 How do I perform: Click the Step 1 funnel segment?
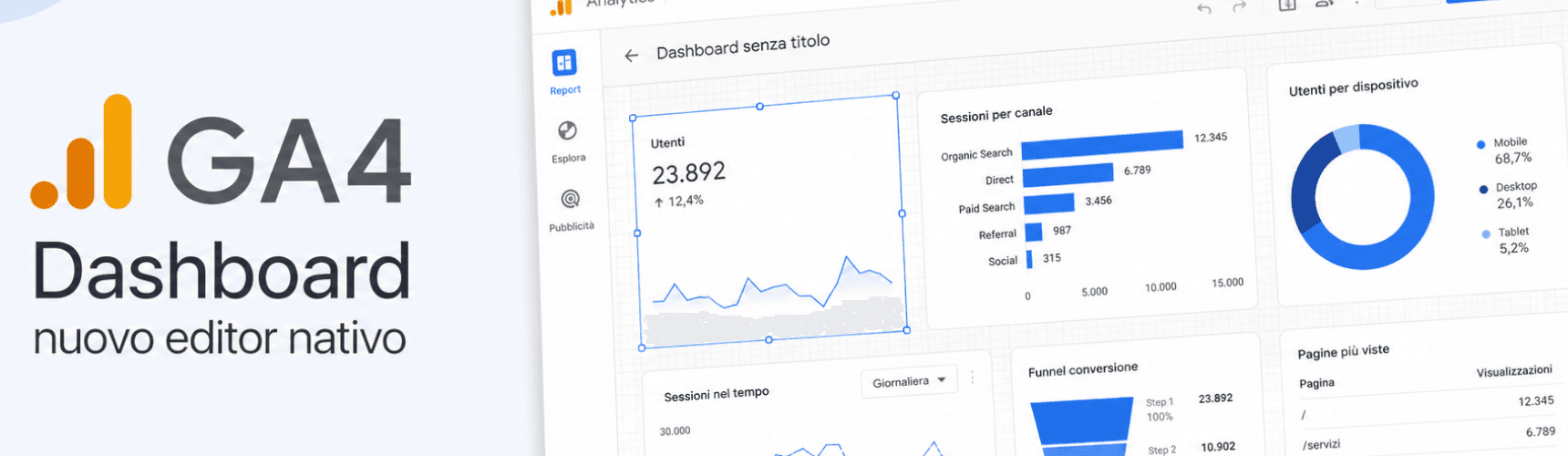coord(1082,420)
